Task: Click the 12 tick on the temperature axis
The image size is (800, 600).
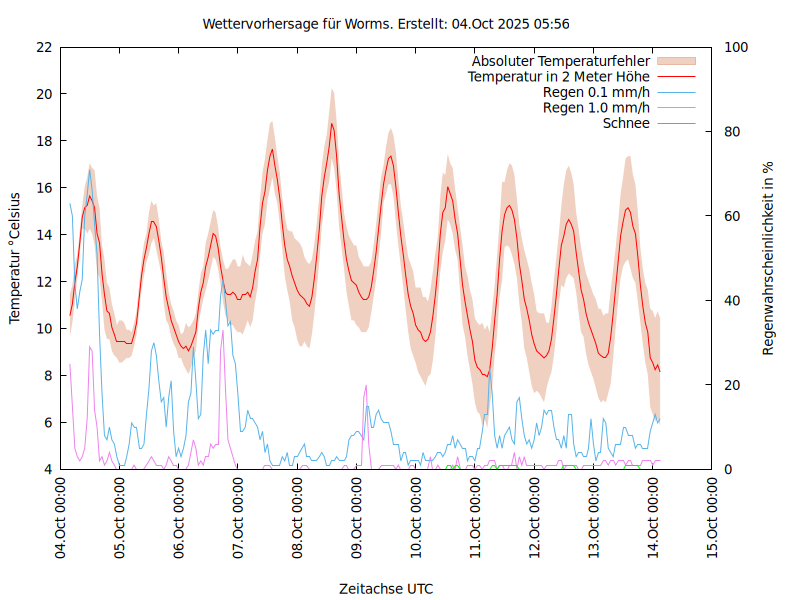Action: [44, 282]
